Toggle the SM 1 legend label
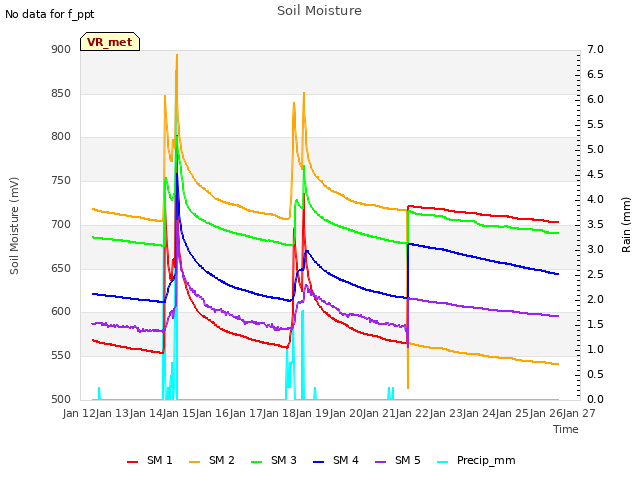Image resolution: width=640 pixels, height=480 pixels. [x=160, y=460]
